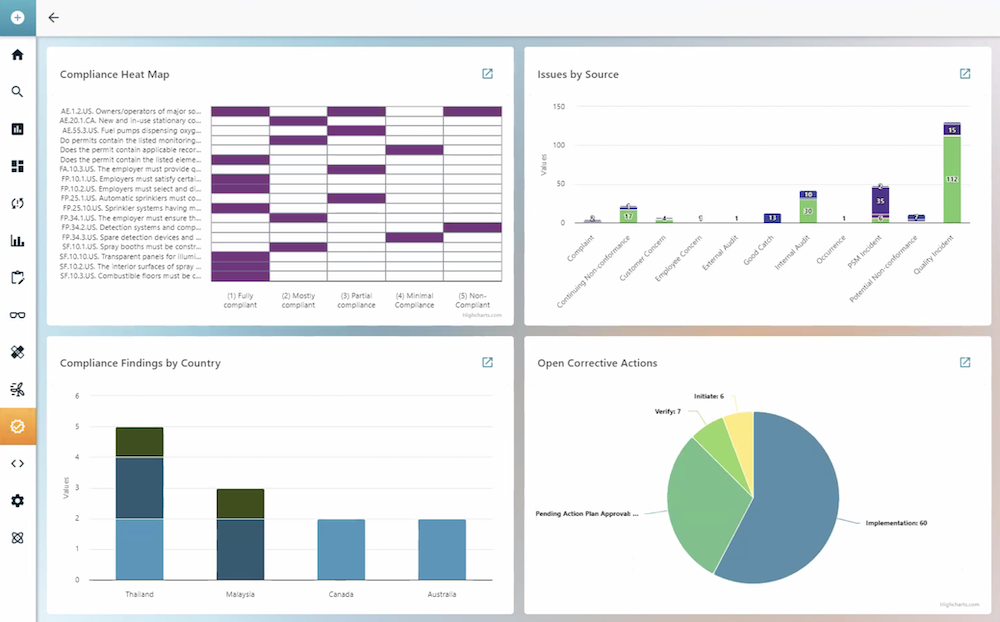Click the 'Malaysia' axis label

tap(240, 594)
